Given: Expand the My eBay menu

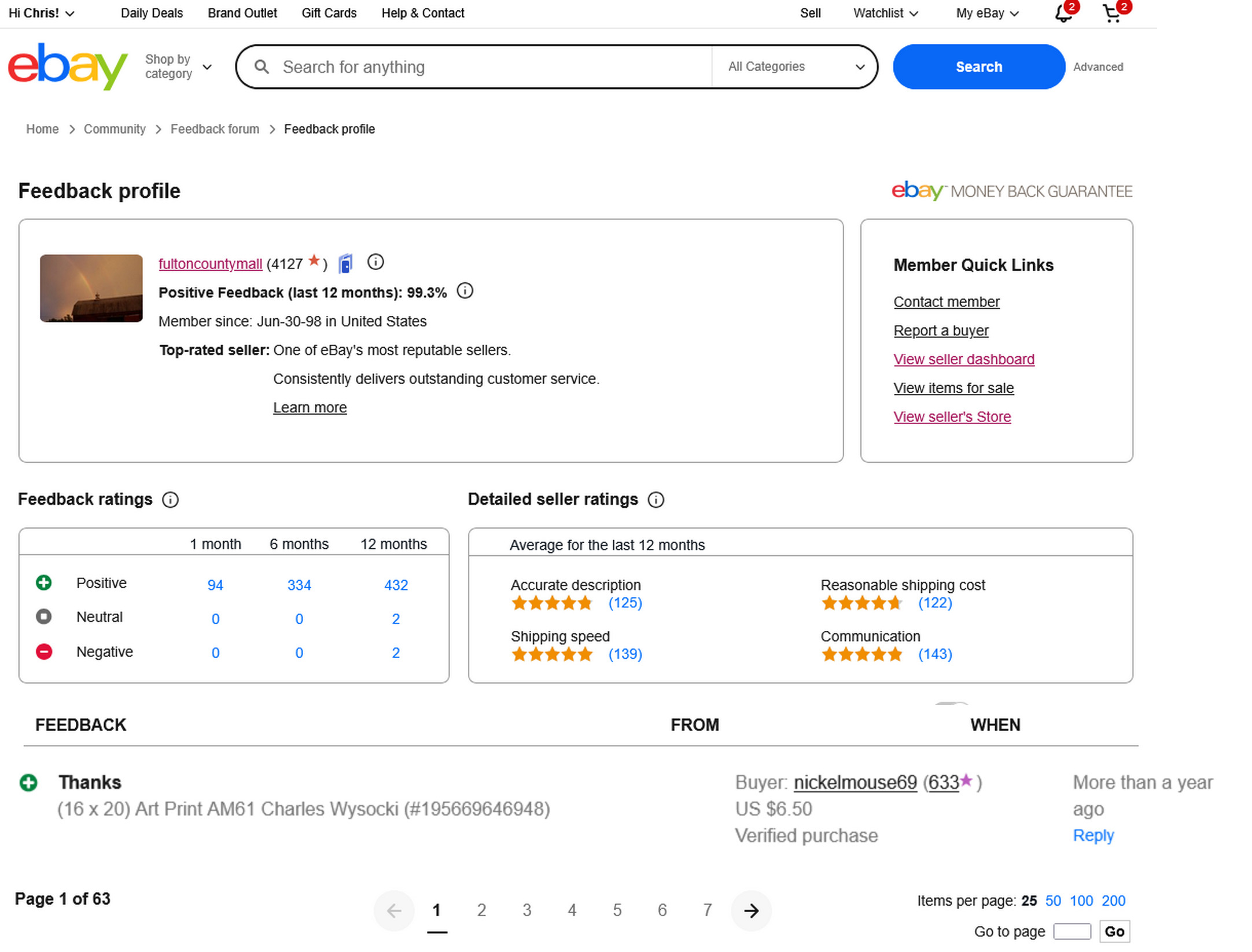Looking at the screenshot, I should pos(986,13).
